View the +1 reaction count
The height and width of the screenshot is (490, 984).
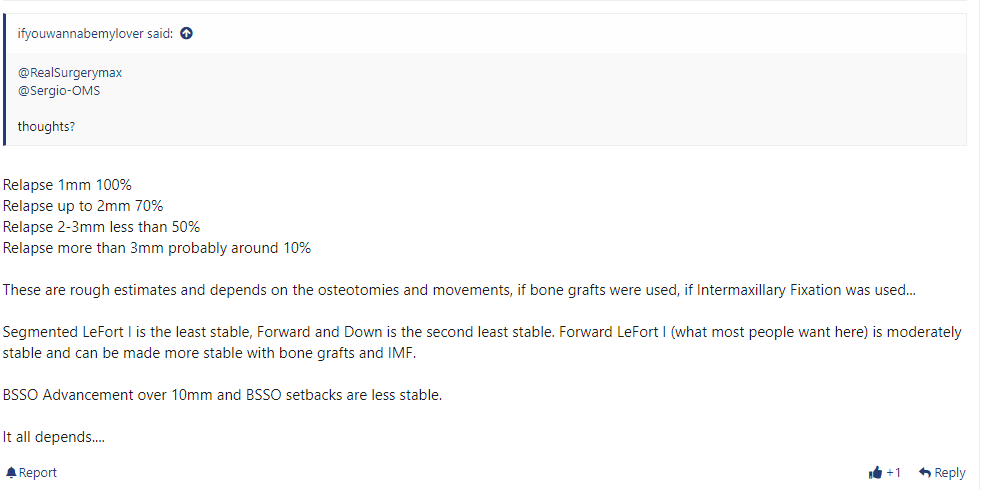[894, 472]
